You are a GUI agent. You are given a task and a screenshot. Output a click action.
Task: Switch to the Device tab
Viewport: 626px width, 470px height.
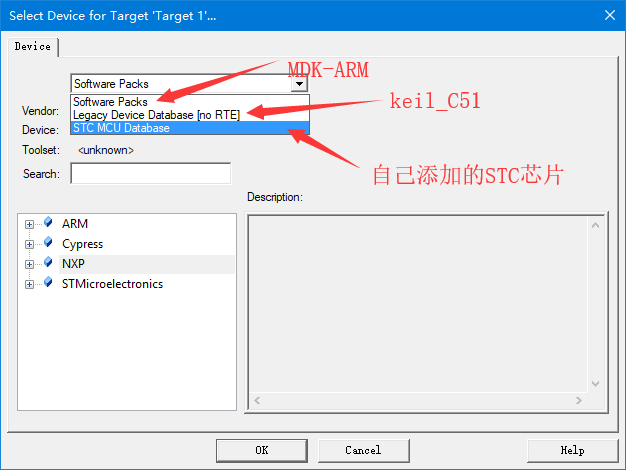tap(33, 47)
